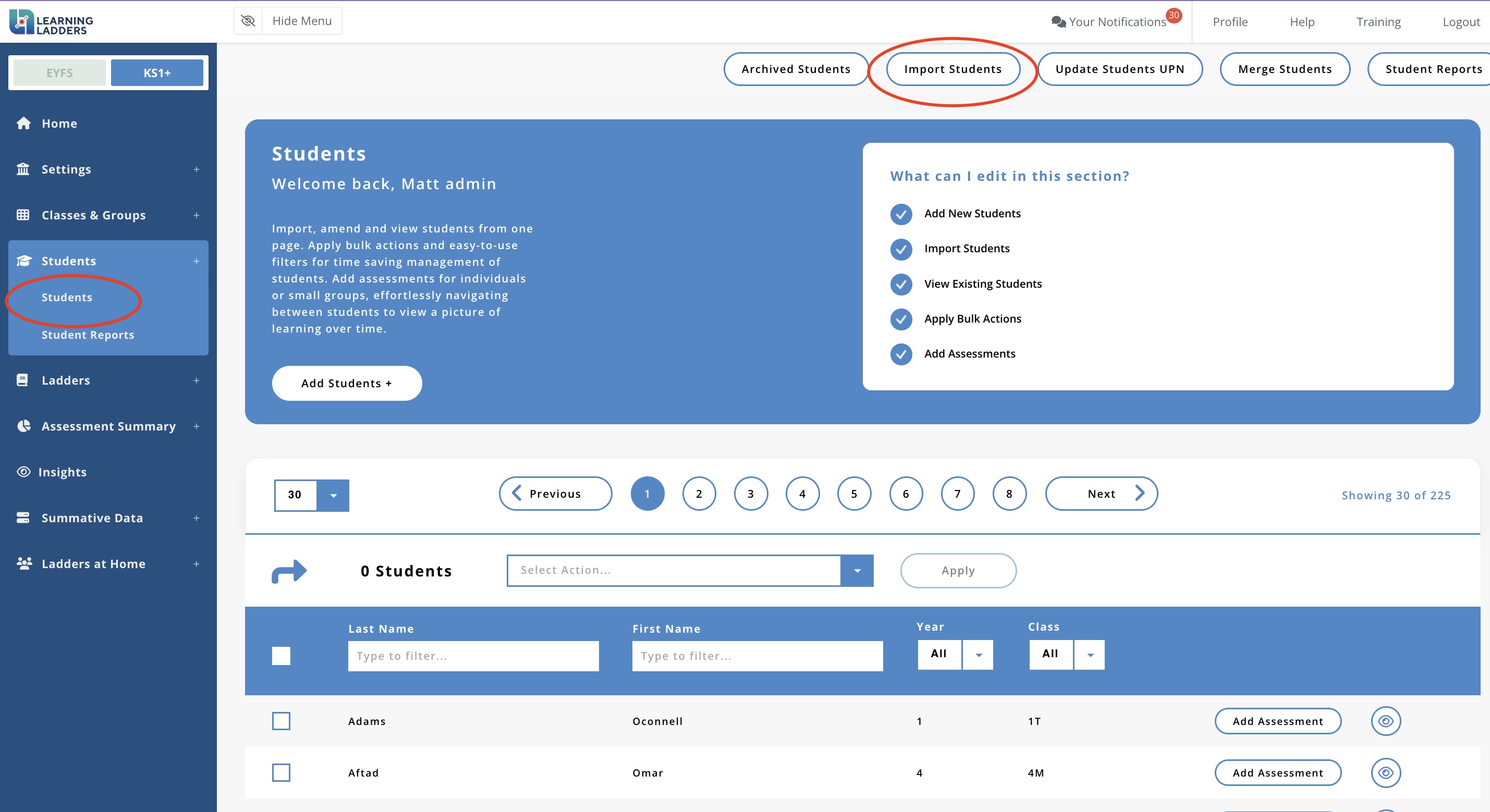Click the Assessment Summary pie chart icon
The image size is (1490, 812).
point(23,426)
